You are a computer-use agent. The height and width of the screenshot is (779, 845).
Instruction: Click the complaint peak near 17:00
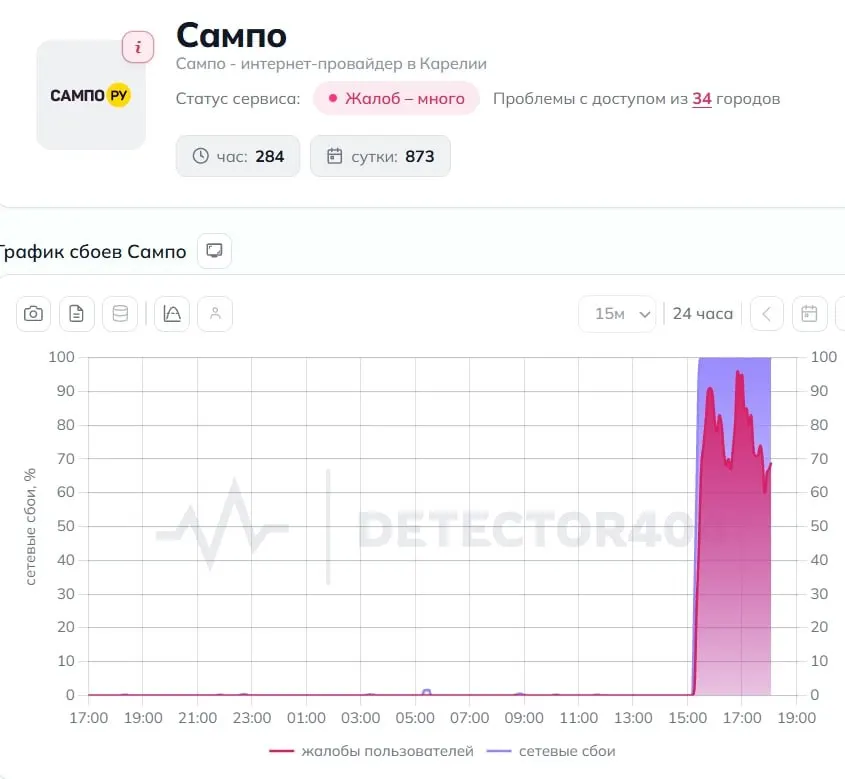738,373
